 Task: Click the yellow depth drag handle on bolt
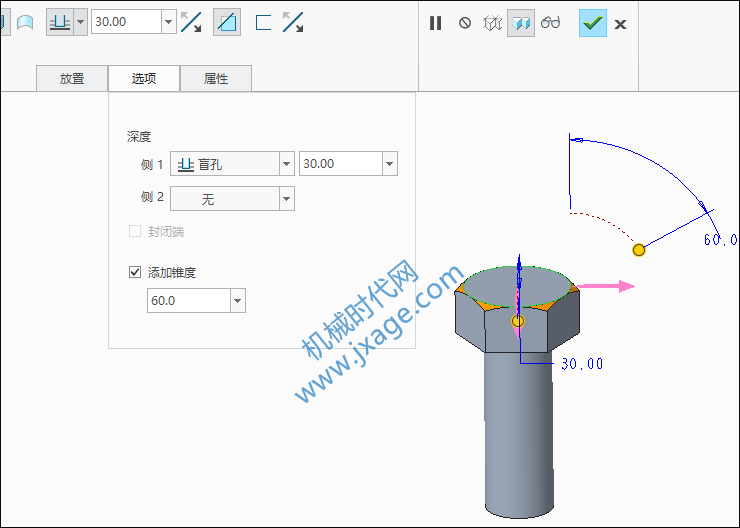point(518,321)
